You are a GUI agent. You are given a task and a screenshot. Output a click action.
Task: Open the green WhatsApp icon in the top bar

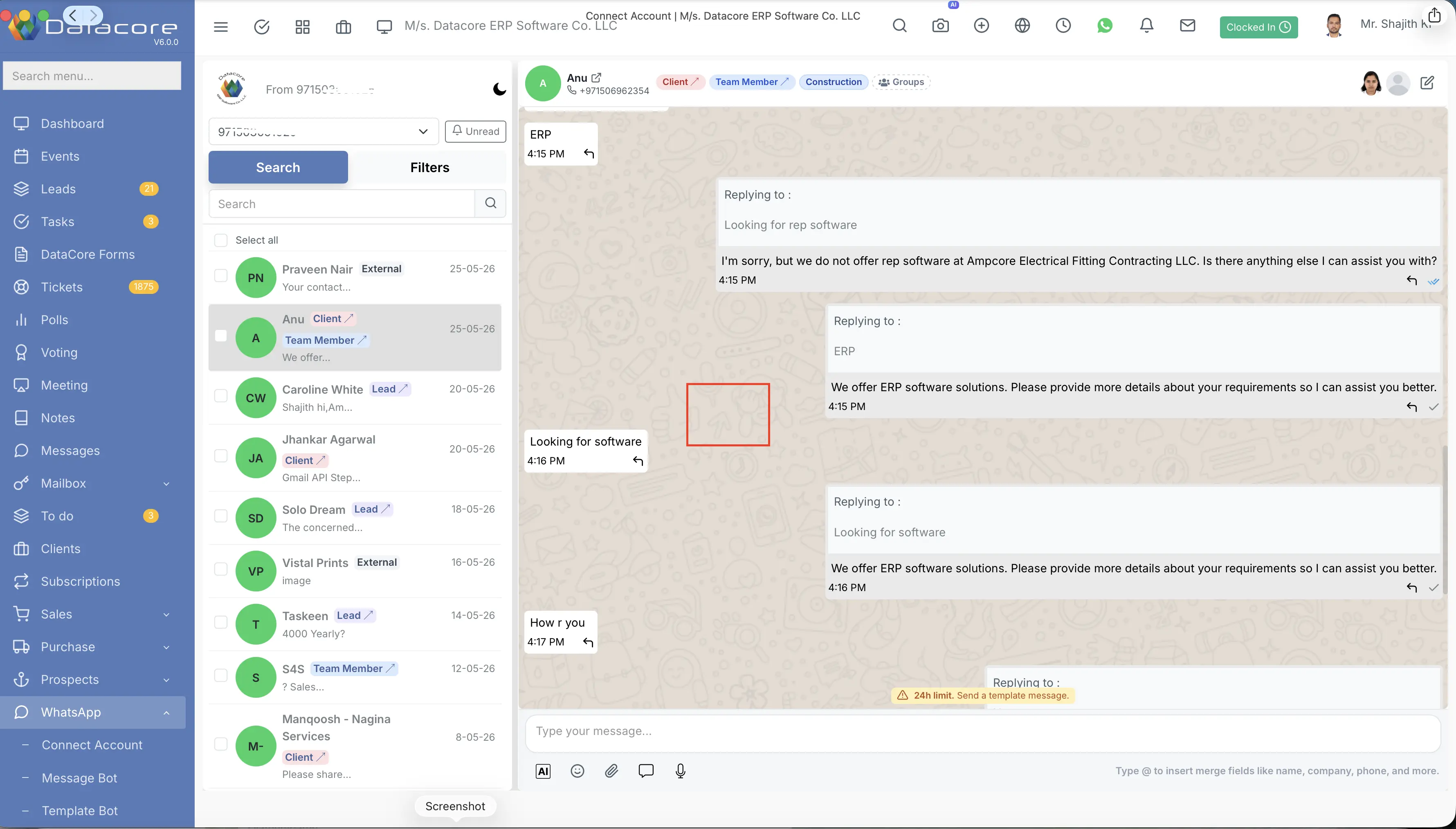1105,26
